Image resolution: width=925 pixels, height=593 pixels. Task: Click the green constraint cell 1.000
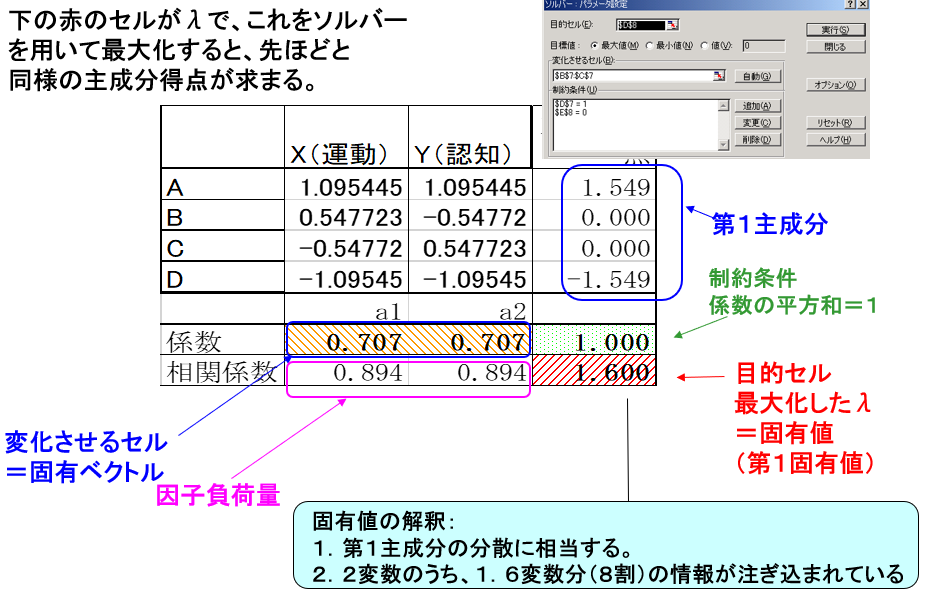tap(595, 340)
